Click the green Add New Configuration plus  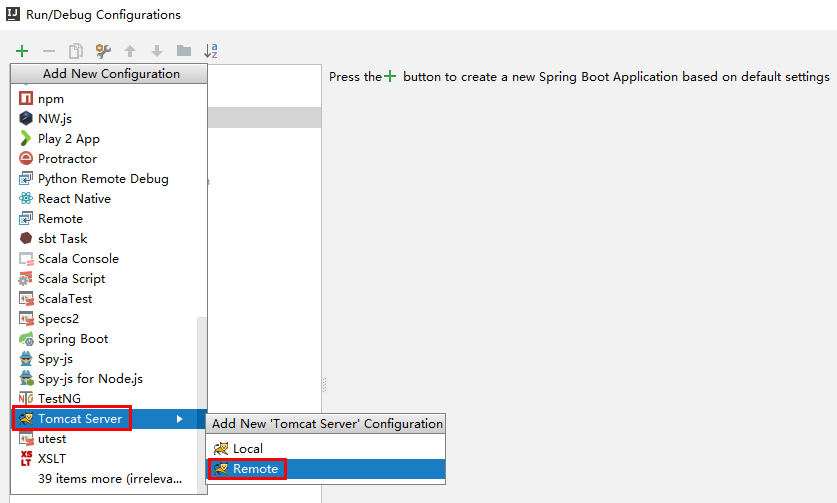(22, 51)
